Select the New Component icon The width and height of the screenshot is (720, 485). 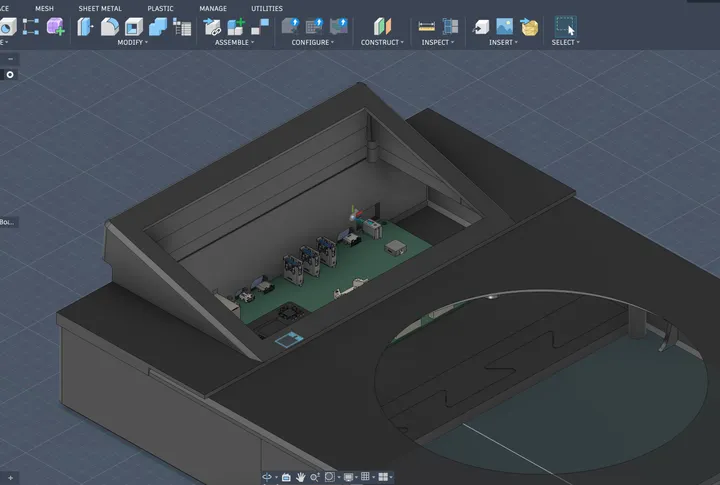(x=236, y=27)
